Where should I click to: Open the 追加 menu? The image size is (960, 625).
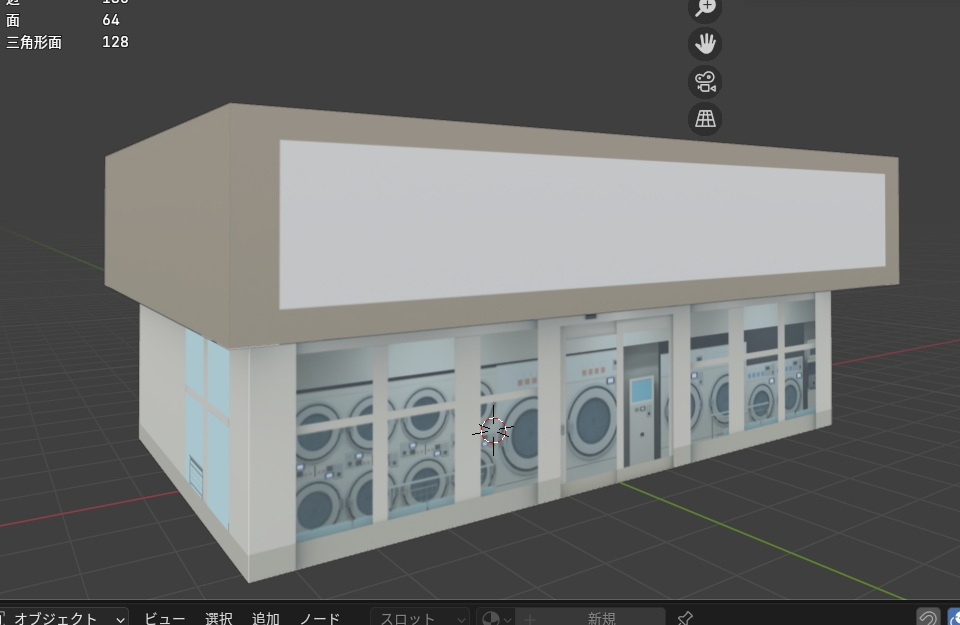point(266,618)
